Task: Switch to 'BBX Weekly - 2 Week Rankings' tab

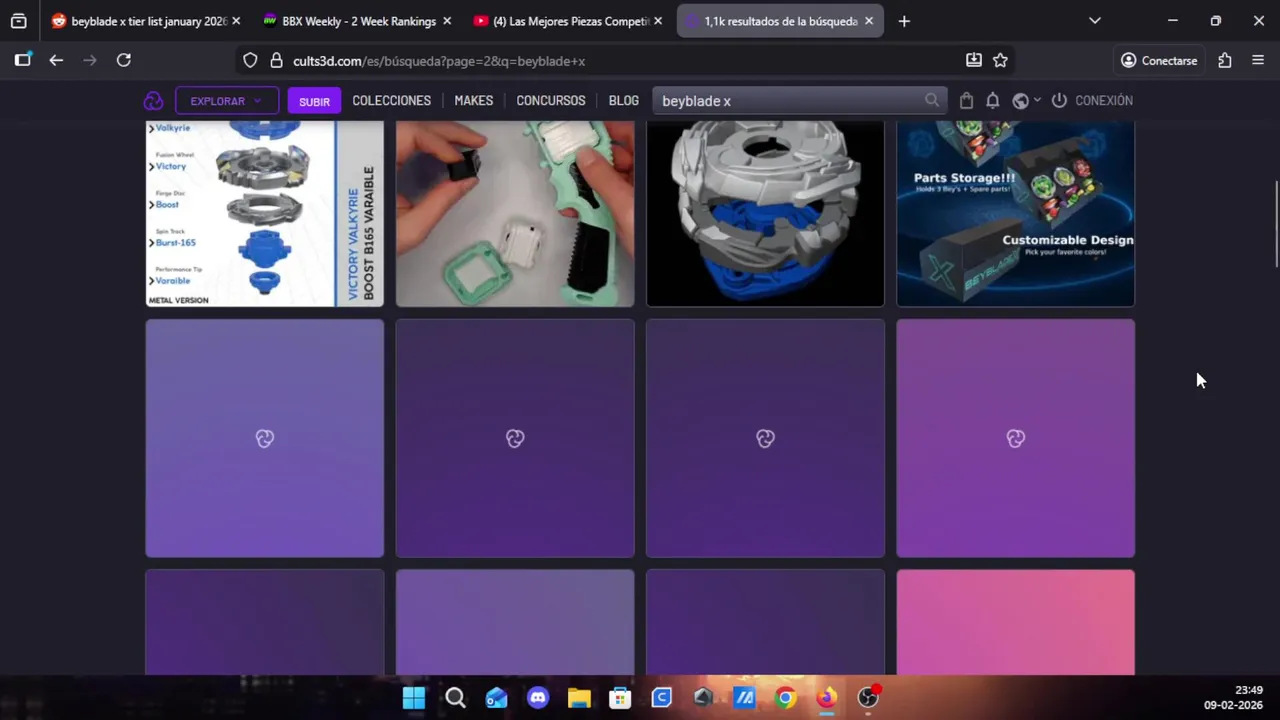Action: (x=358, y=21)
